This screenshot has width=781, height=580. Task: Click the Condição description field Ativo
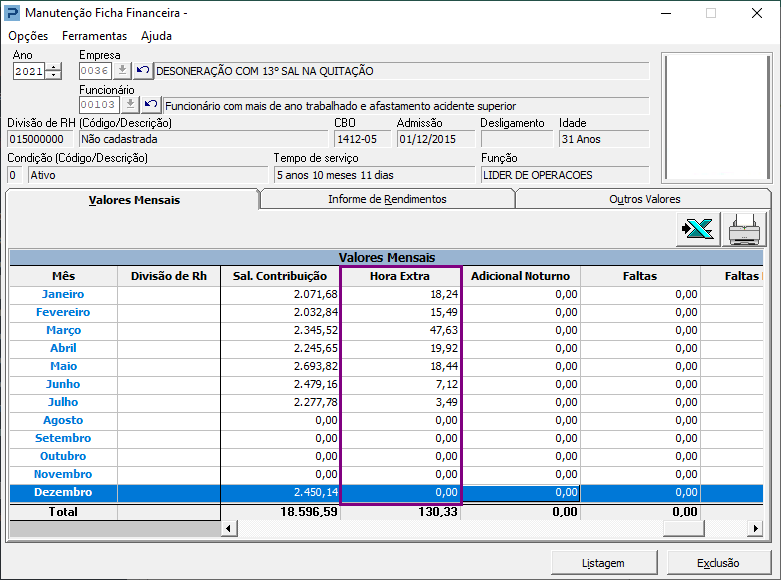[x=147, y=175]
